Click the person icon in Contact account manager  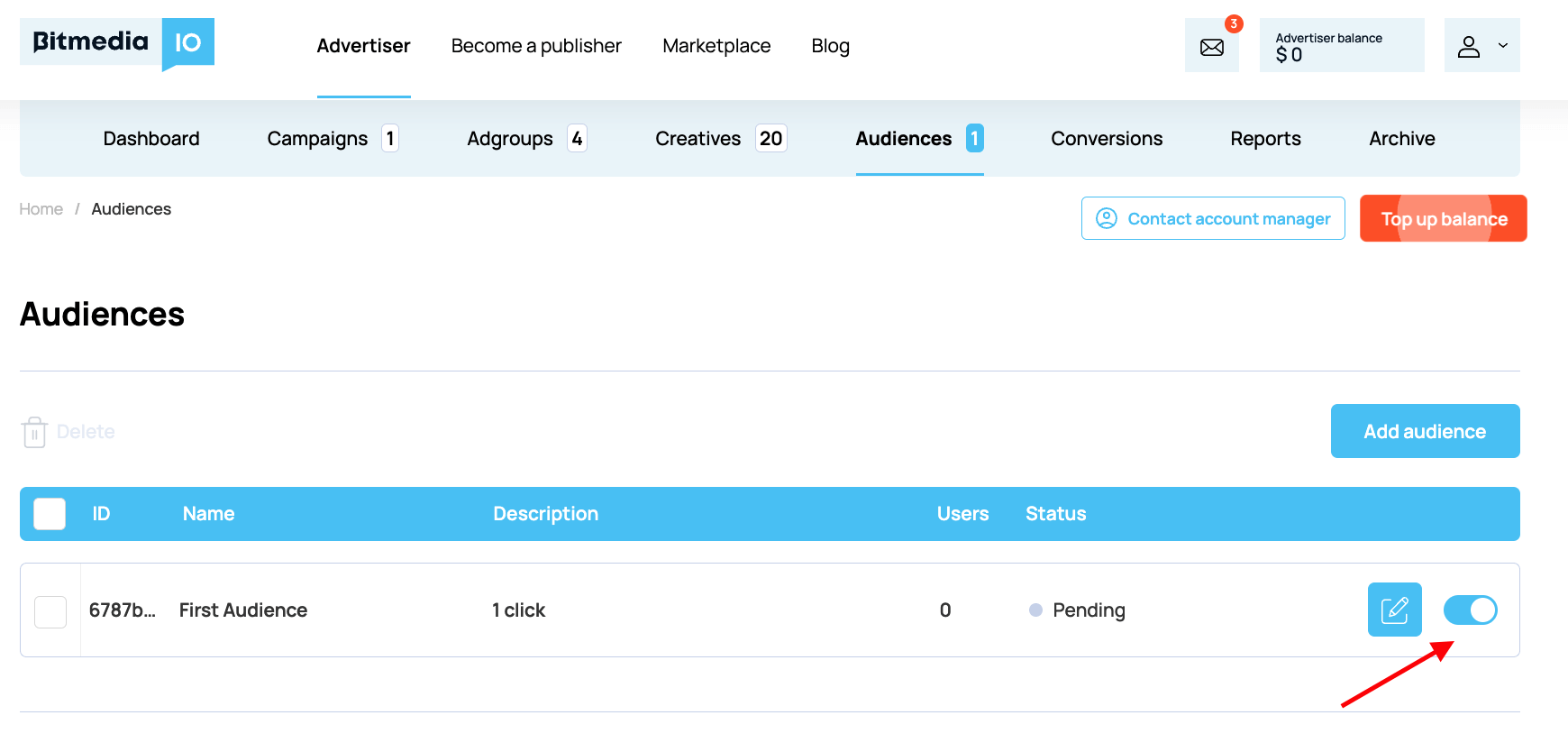point(1107,218)
